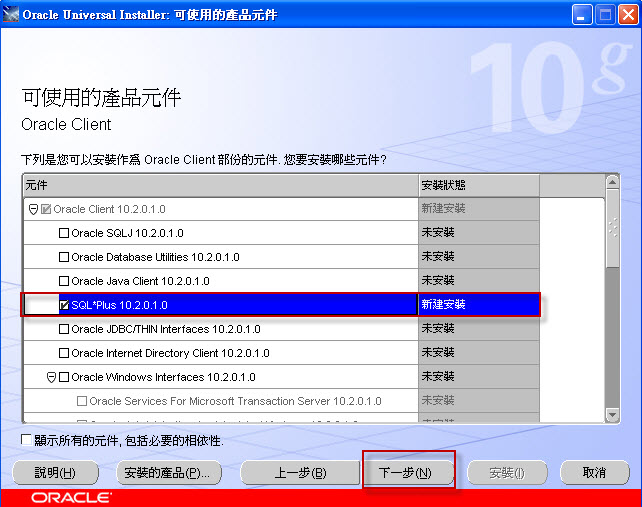
Task: Check the Oracle Internet Directory Client checkbox
Action: click(x=64, y=353)
